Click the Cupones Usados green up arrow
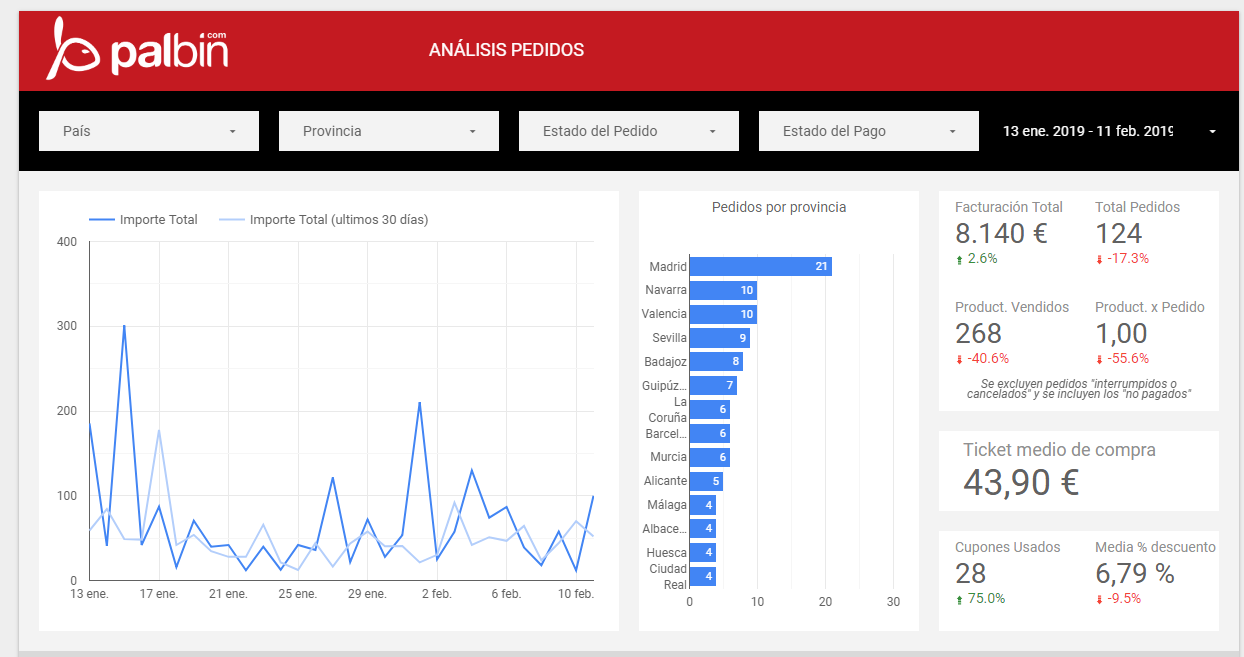The height and width of the screenshot is (657, 1244). coord(959,599)
